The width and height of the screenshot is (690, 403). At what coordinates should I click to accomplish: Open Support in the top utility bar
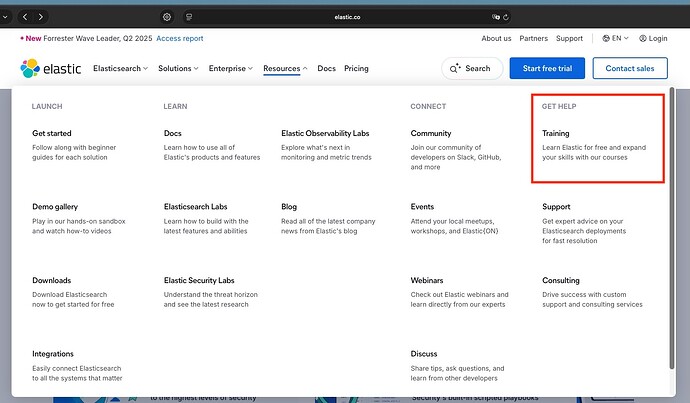569,38
